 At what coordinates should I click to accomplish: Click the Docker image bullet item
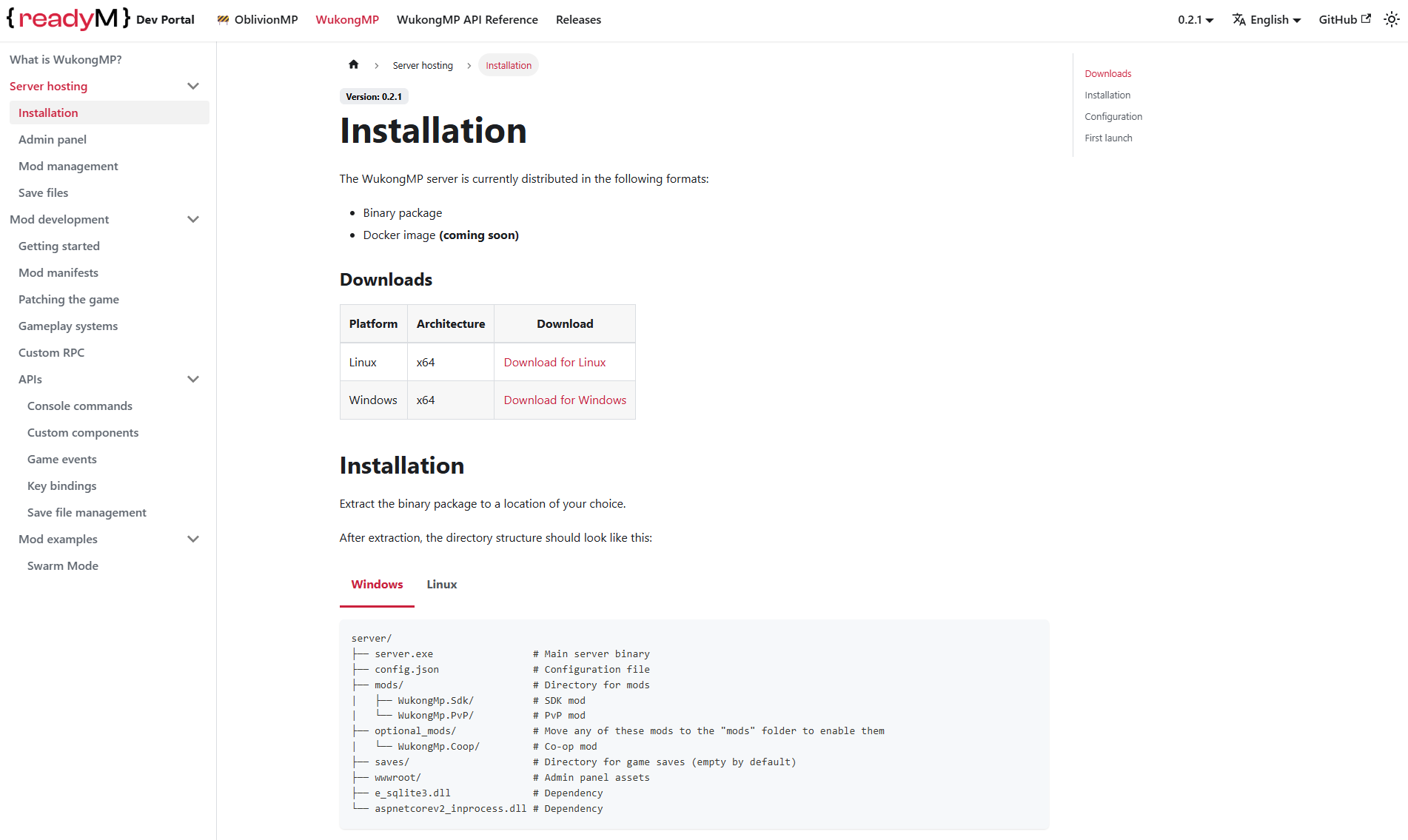click(x=440, y=235)
